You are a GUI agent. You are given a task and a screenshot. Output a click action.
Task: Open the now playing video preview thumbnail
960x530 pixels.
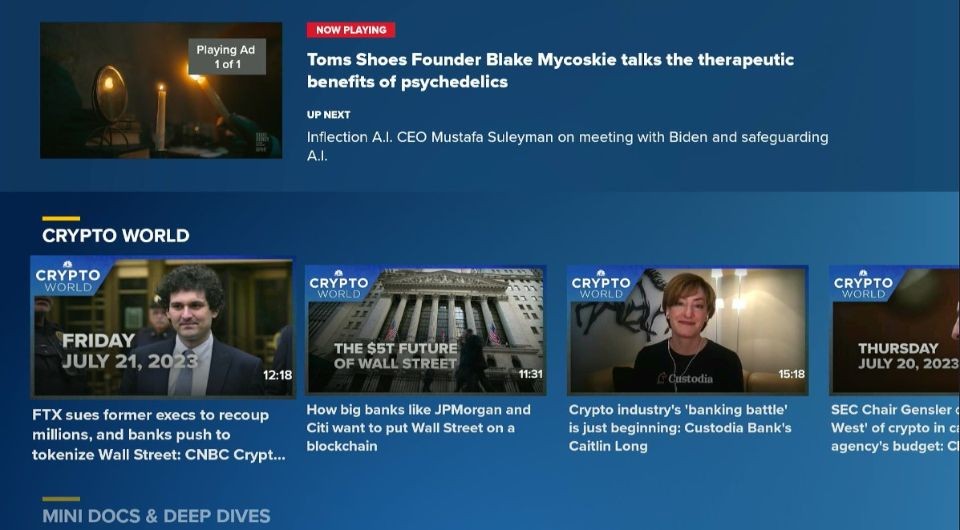[x=161, y=91]
